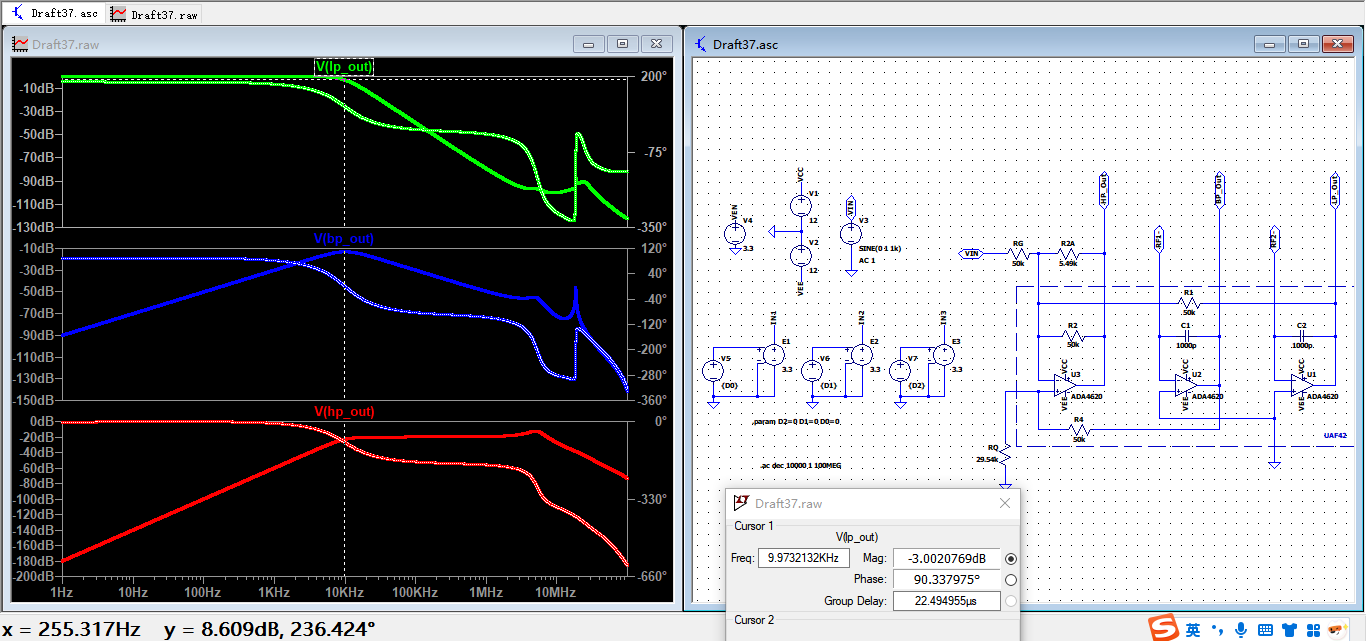Screen dimensions: 1366x641
Task: Open the IME skin shirt icon
Action: 1289,629
